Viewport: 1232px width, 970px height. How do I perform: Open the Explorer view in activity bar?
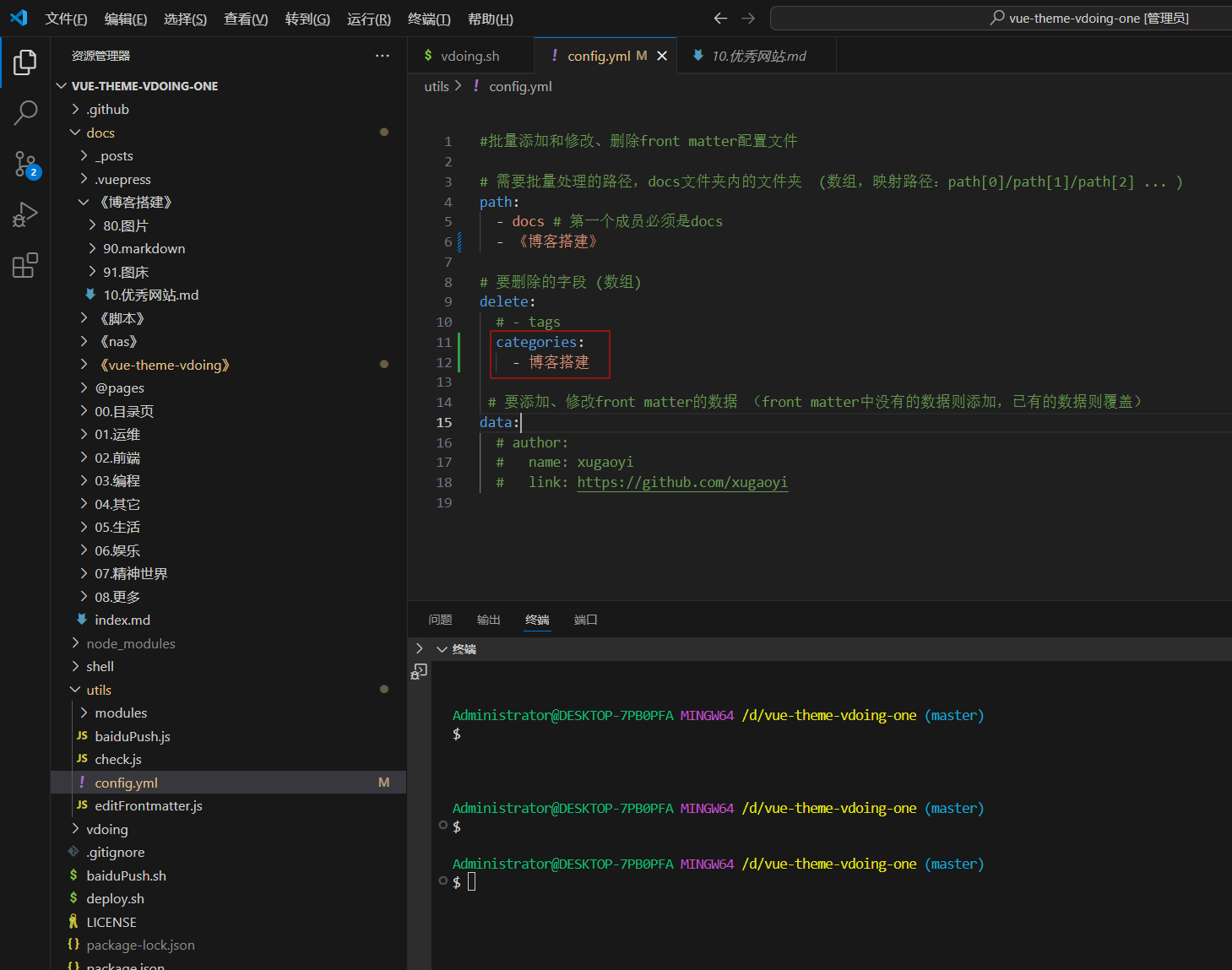click(x=25, y=62)
